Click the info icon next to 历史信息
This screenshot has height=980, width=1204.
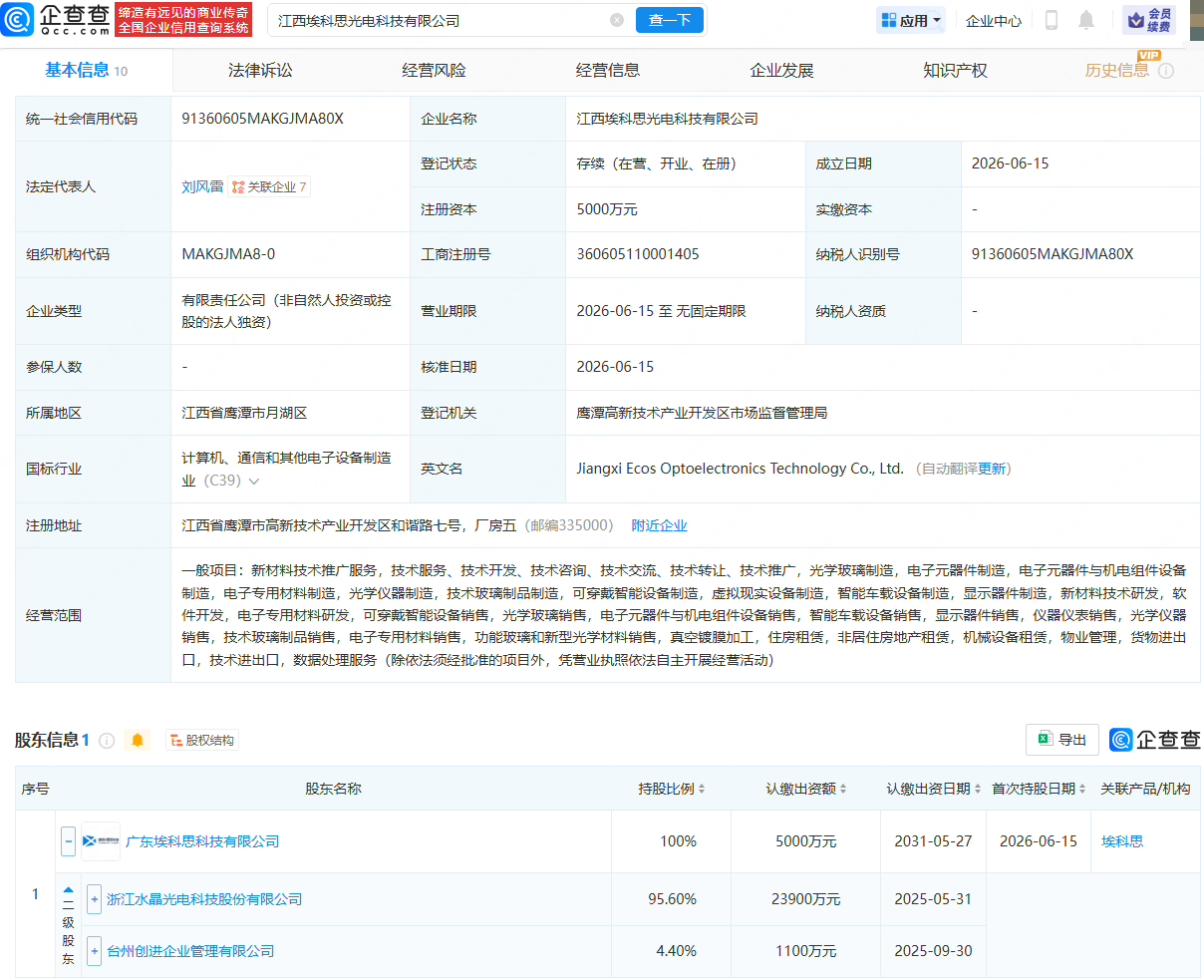click(x=1166, y=71)
